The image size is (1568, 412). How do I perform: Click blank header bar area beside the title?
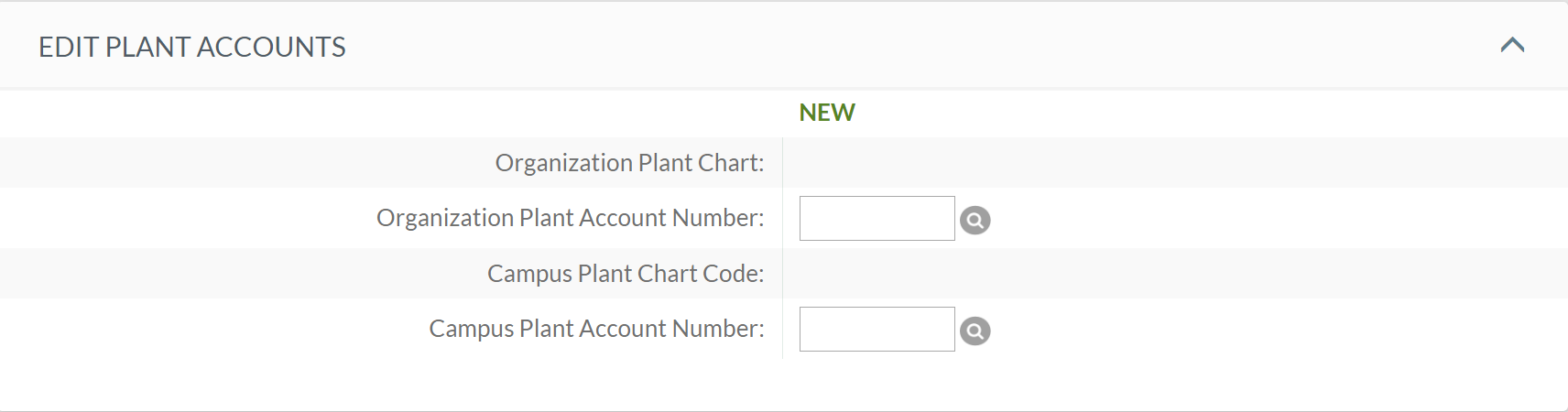pos(916,46)
